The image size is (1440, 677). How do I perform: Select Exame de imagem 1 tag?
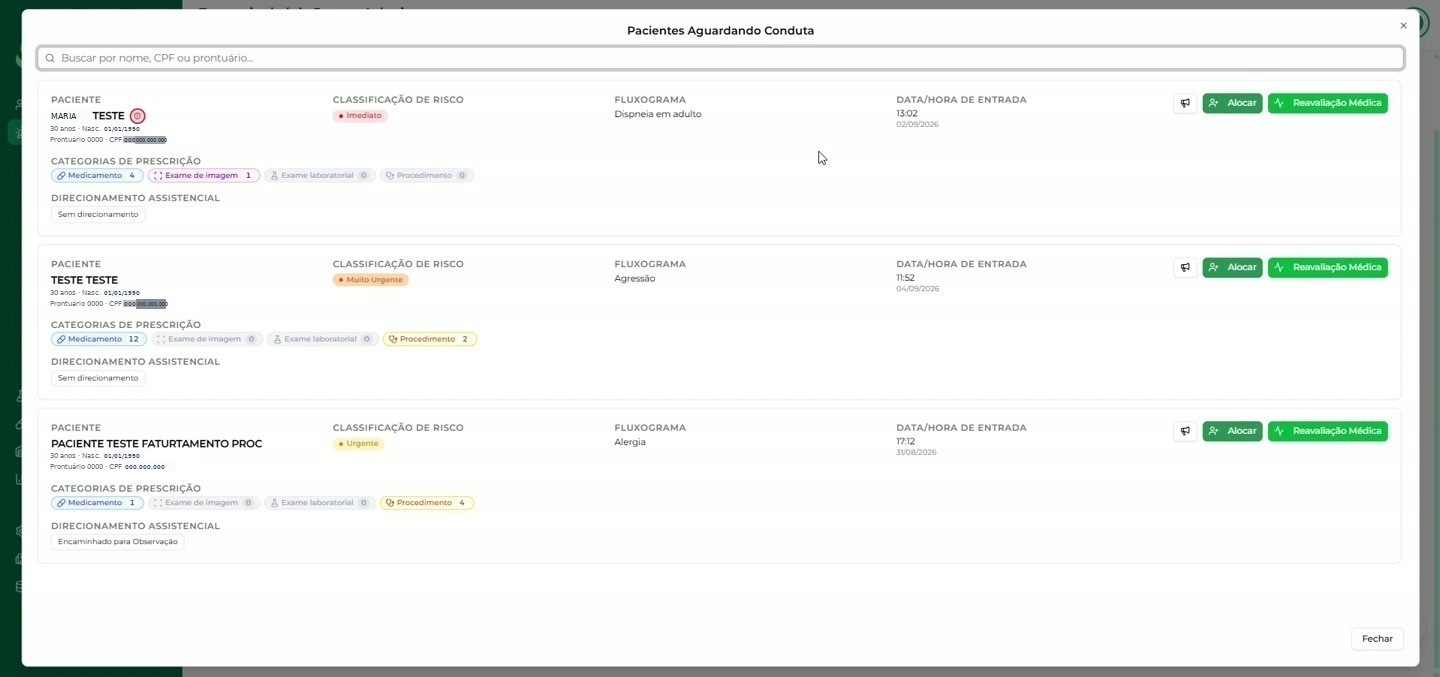pyautogui.click(x=204, y=175)
